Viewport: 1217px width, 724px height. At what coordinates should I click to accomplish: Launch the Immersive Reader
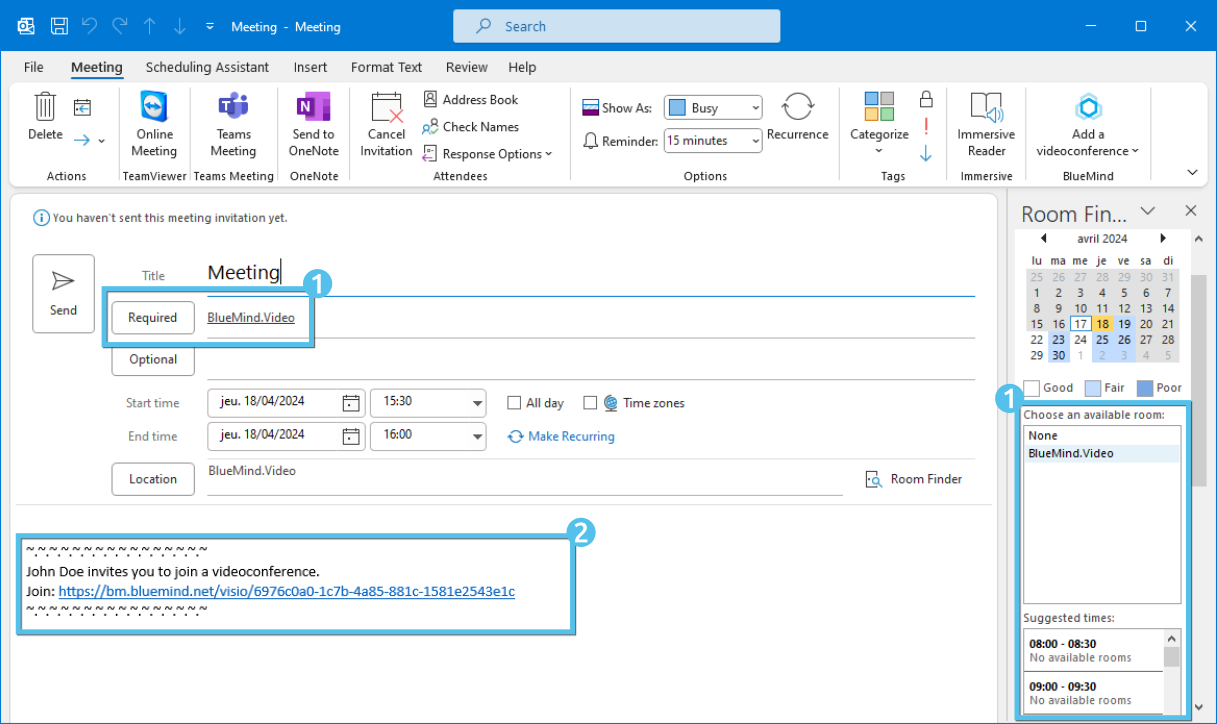click(x=986, y=108)
